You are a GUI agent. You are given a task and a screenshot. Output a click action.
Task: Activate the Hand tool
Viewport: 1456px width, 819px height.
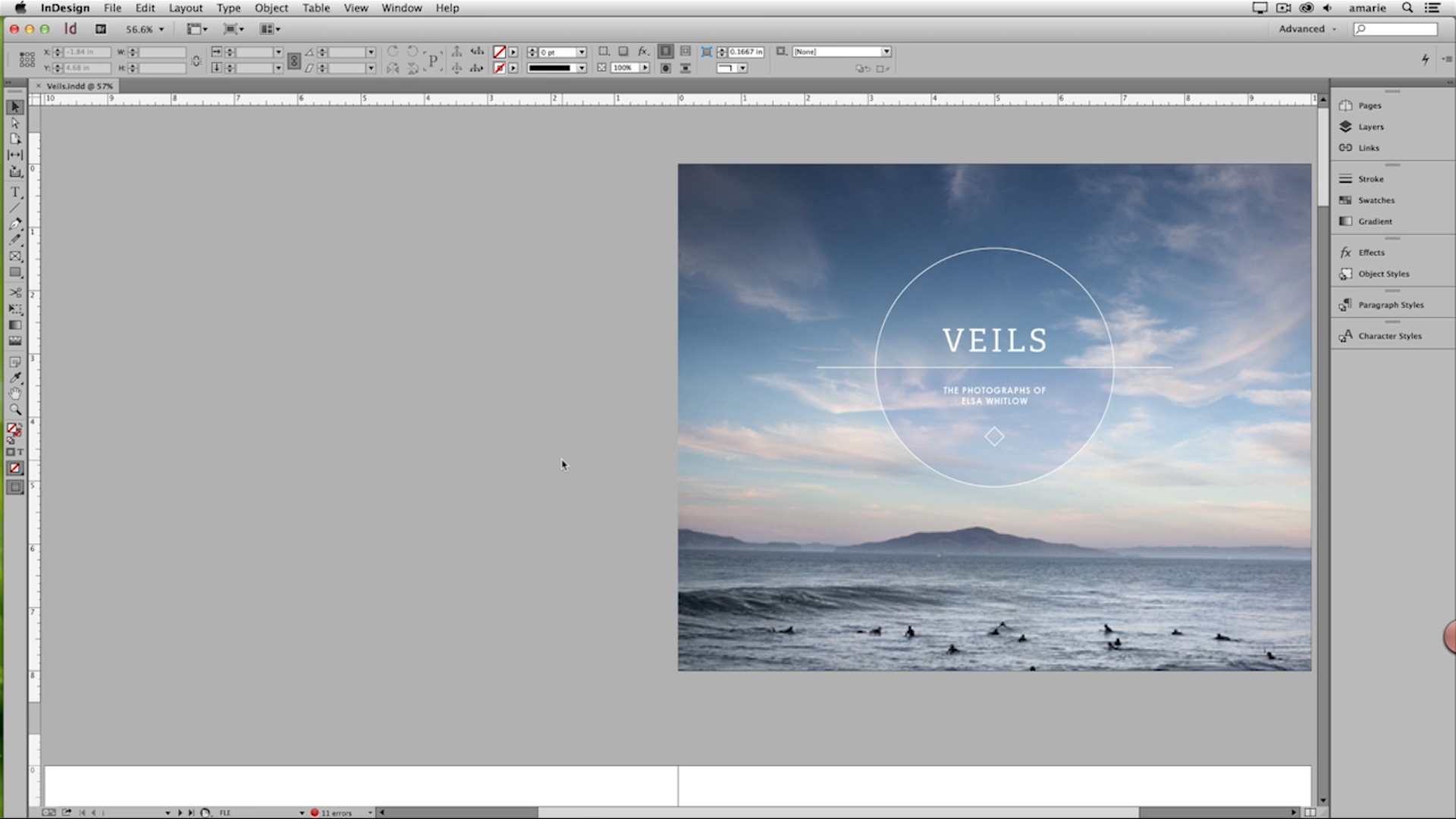(15, 394)
